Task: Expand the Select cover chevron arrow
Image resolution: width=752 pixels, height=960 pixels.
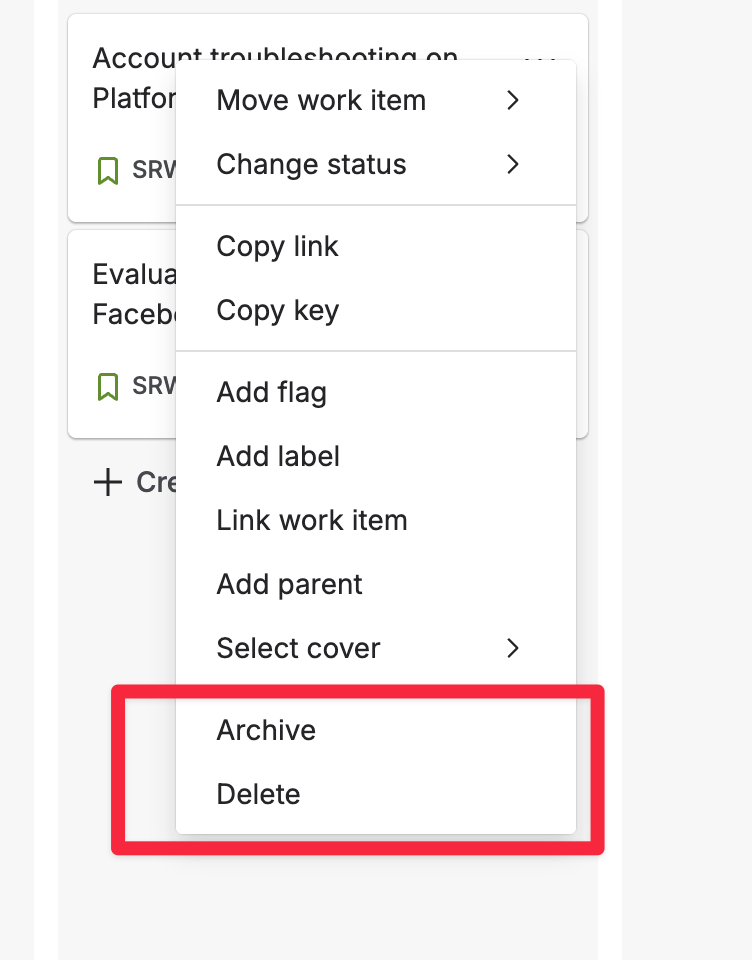Action: 513,648
